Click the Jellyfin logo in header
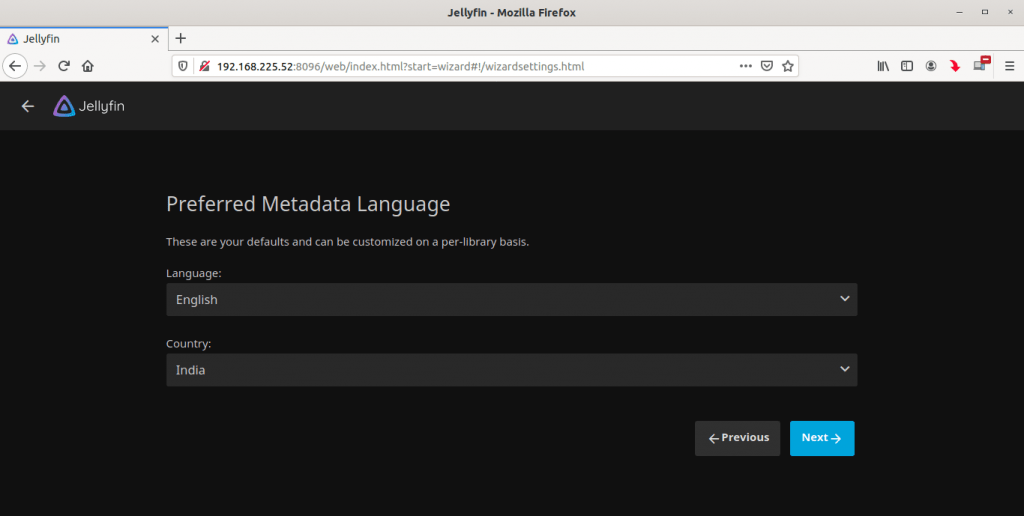Screen dimensions: 1024x516 click(89, 106)
